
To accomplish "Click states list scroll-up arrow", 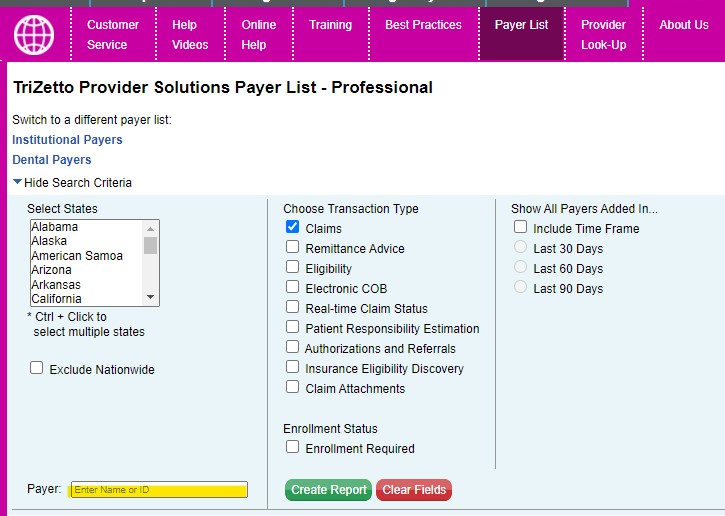I will [150, 229].
